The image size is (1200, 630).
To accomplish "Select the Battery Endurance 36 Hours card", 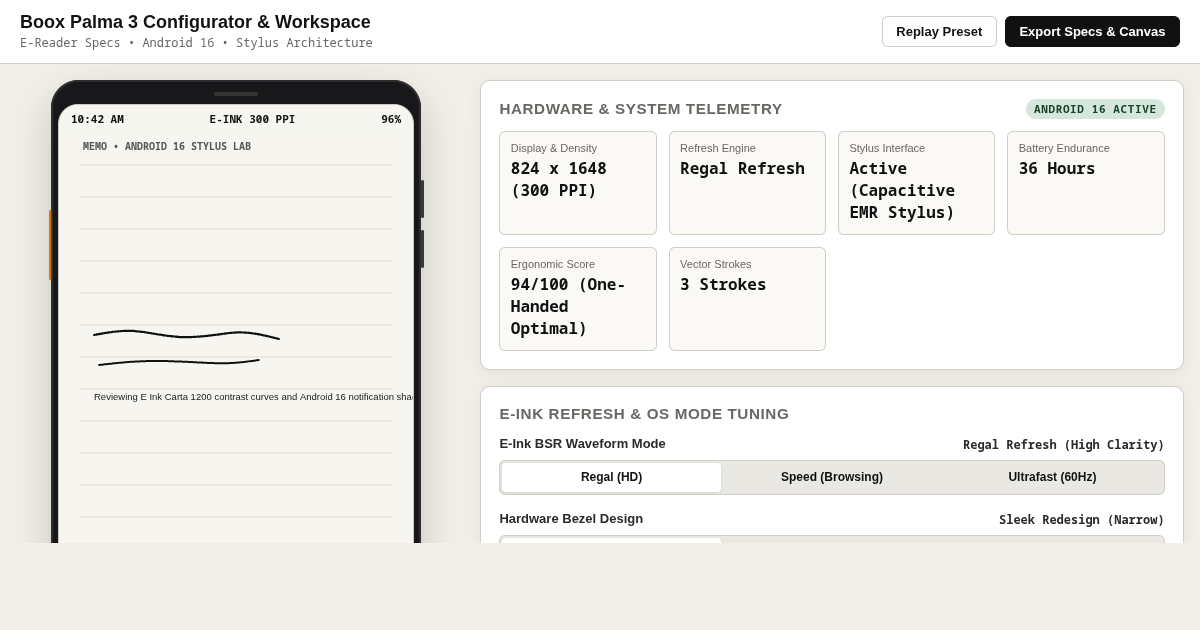I will pos(1086,183).
